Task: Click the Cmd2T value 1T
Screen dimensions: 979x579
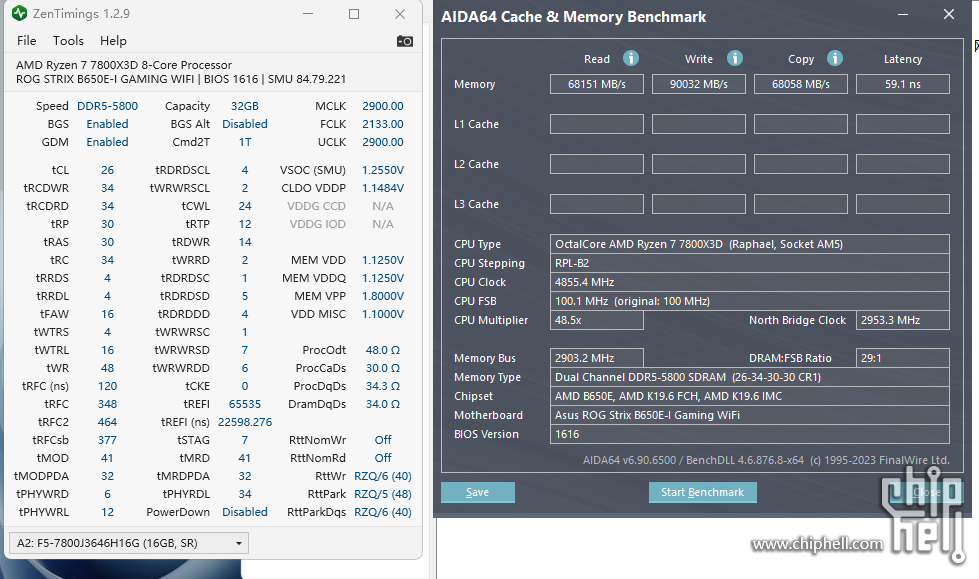Action: pyautogui.click(x=245, y=142)
